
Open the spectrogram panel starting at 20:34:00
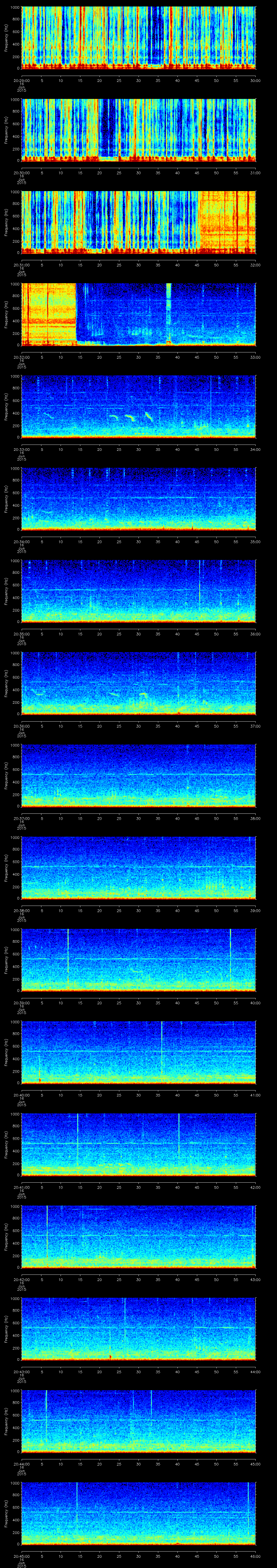click(139, 499)
